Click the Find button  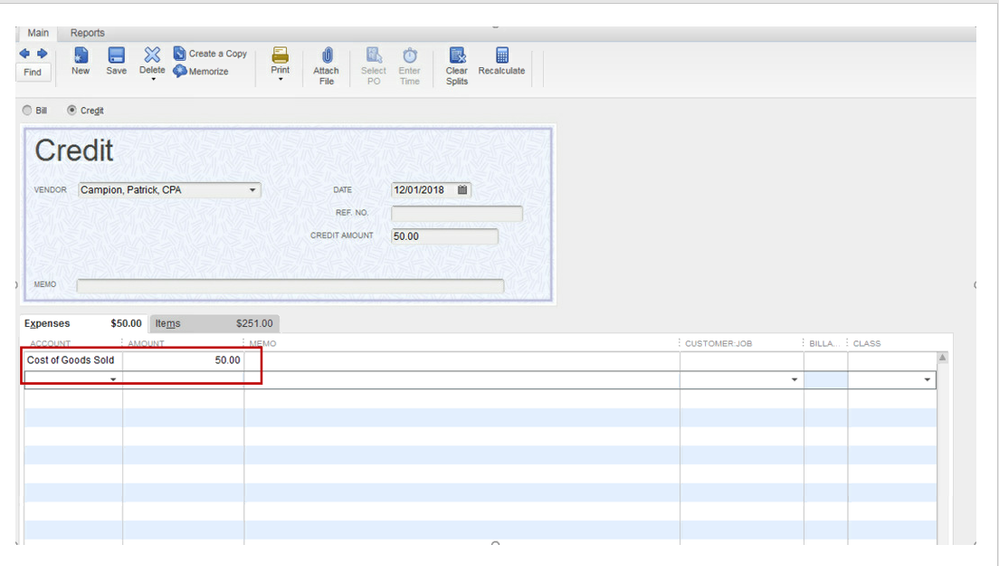[32, 72]
